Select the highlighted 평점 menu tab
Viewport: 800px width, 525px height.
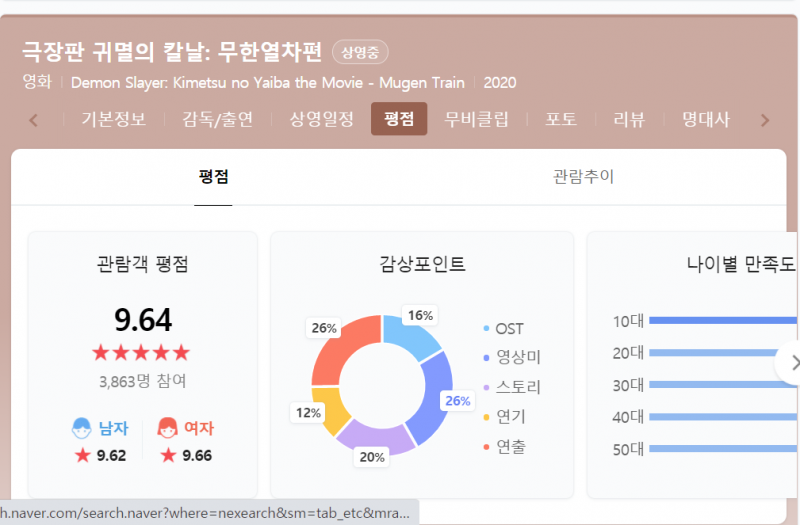(x=399, y=119)
